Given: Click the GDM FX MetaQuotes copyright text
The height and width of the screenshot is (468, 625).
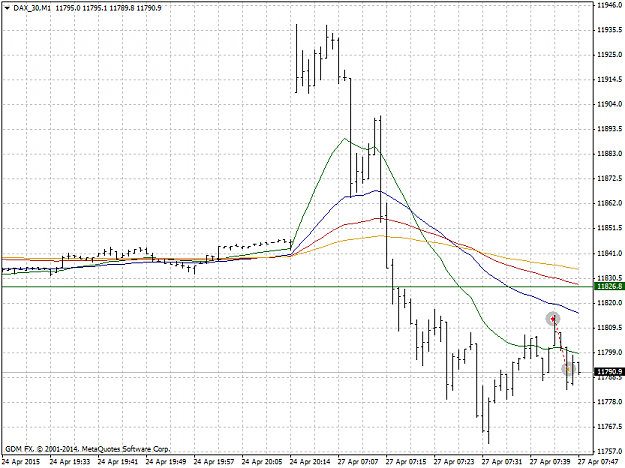Looking at the screenshot, I should tap(88, 449).
